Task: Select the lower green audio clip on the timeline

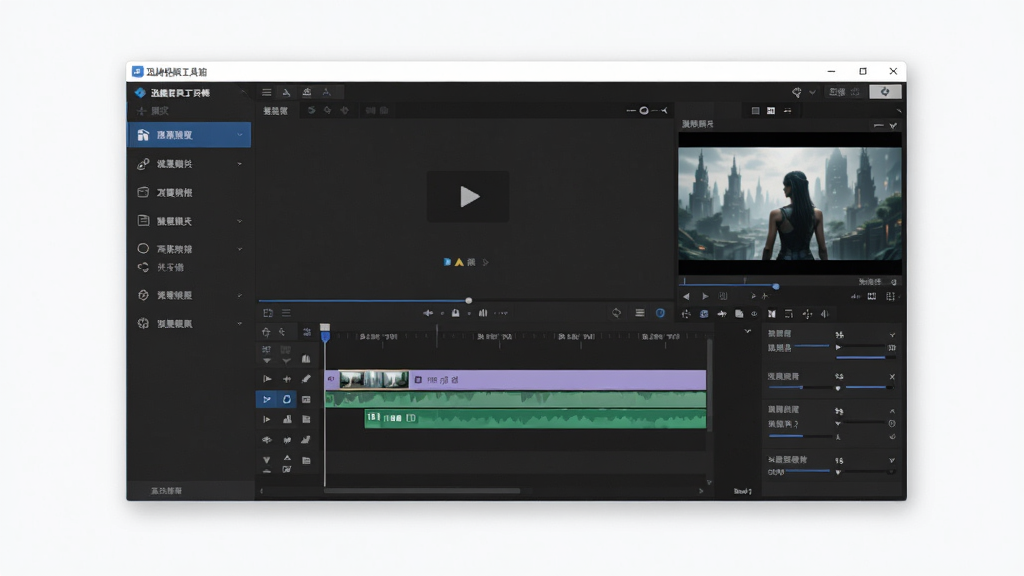Action: 535,419
